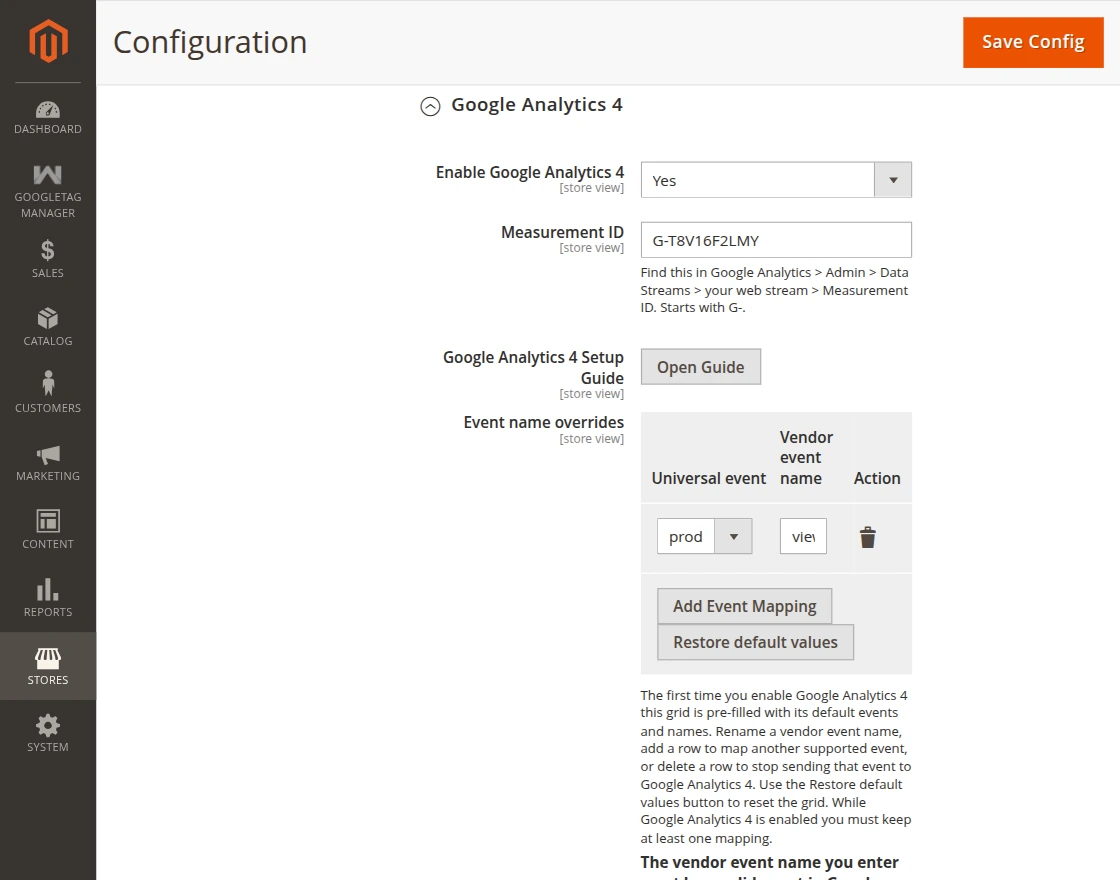Open the Dashboard sidebar menu
The image size is (1120, 880).
click(x=48, y=118)
